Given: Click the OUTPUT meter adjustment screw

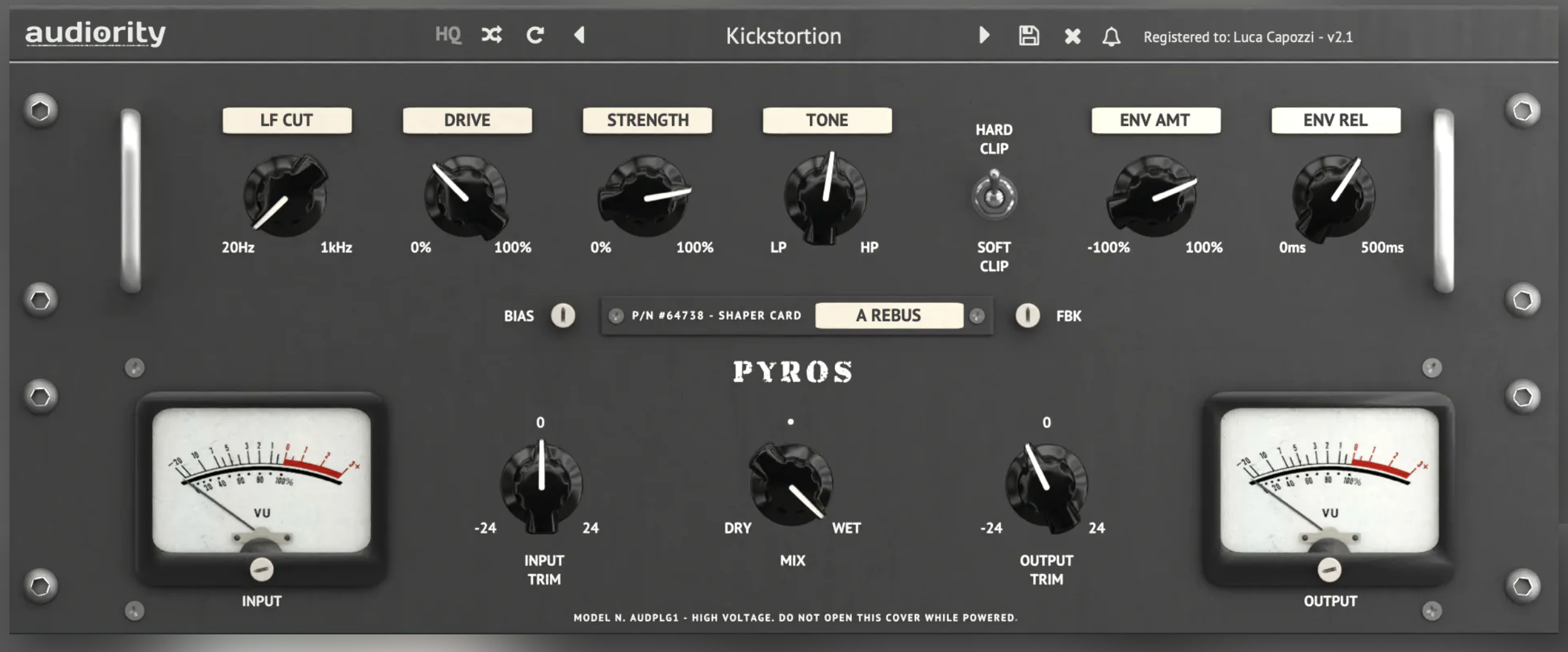Looking at the screenshot, I should point(1329,570).
